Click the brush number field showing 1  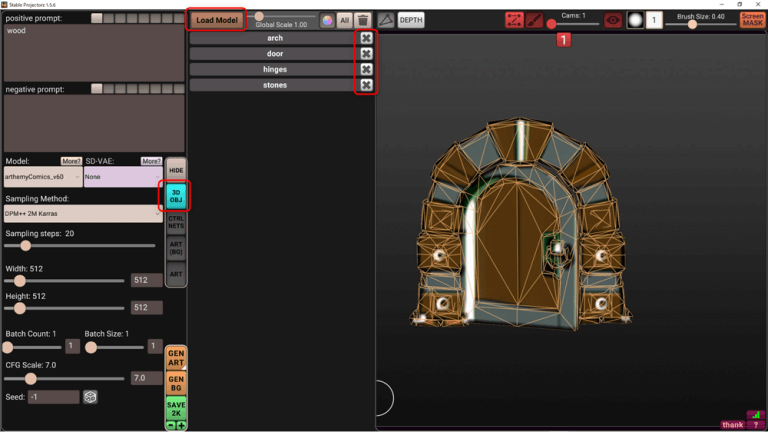(x=654, y=20)
